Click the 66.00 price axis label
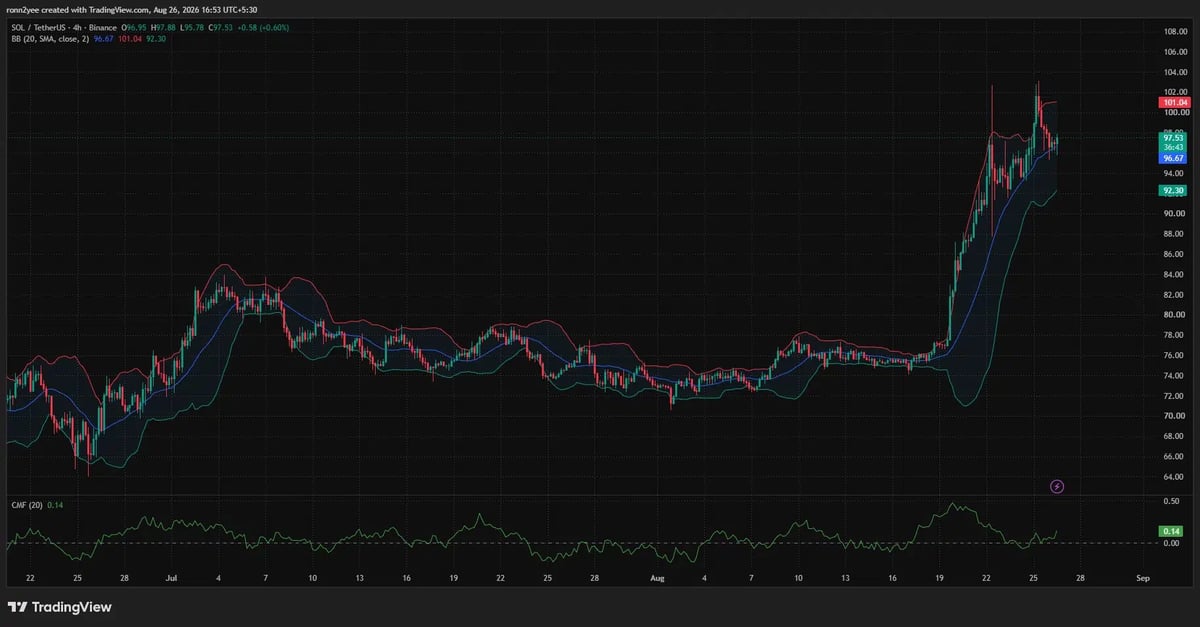This screenshot has height=627, width=1200. click(1173, 456)
